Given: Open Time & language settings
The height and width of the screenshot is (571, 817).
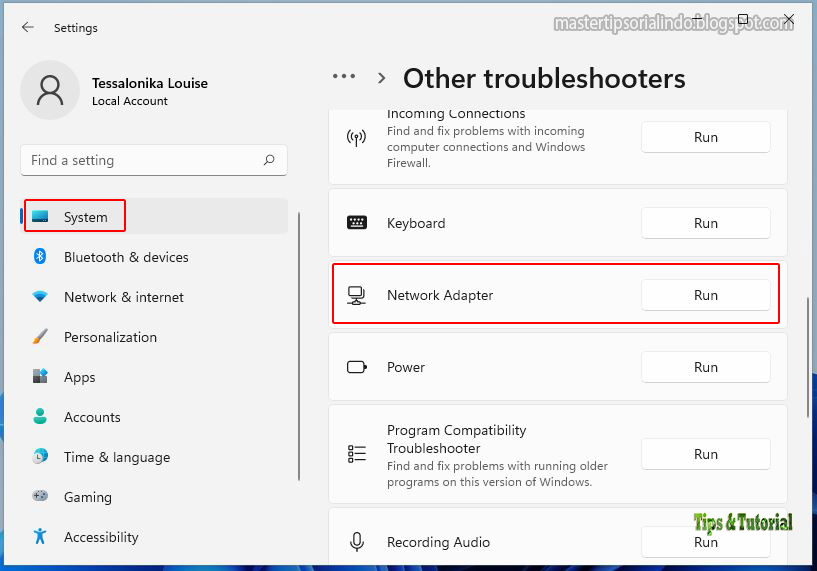Looking at the screenshot, I should pyautogui.click(x=154, y=456).
